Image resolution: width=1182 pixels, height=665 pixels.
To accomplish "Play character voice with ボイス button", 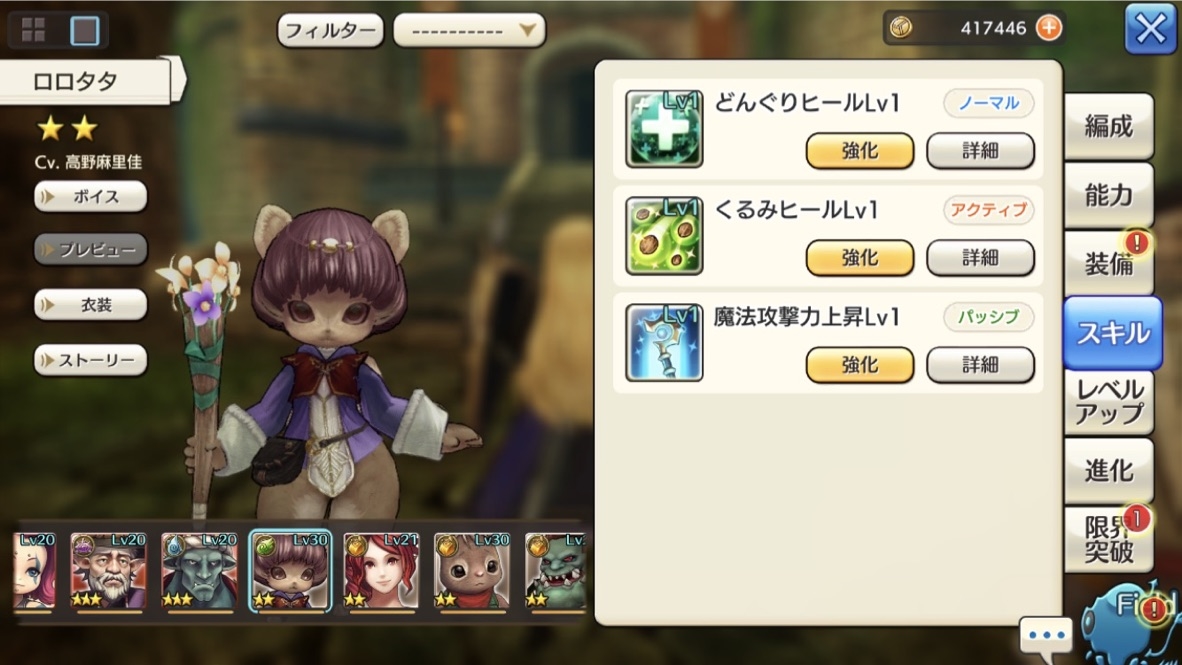I will [x=90, y=197].
